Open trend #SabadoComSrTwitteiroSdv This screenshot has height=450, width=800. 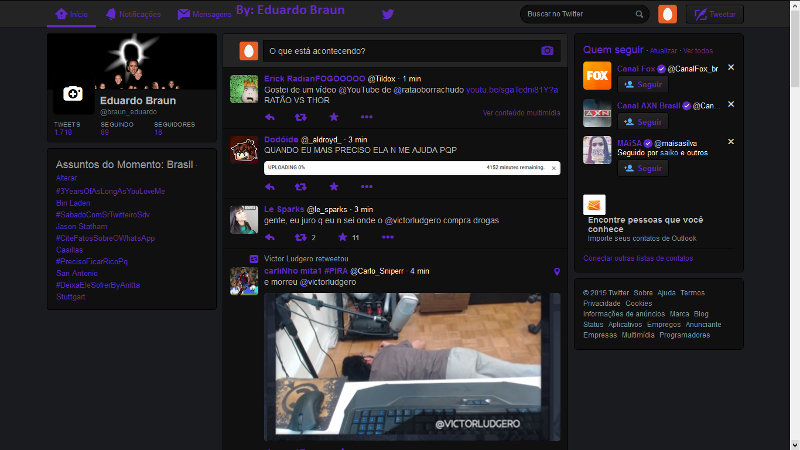pos(103,214)
